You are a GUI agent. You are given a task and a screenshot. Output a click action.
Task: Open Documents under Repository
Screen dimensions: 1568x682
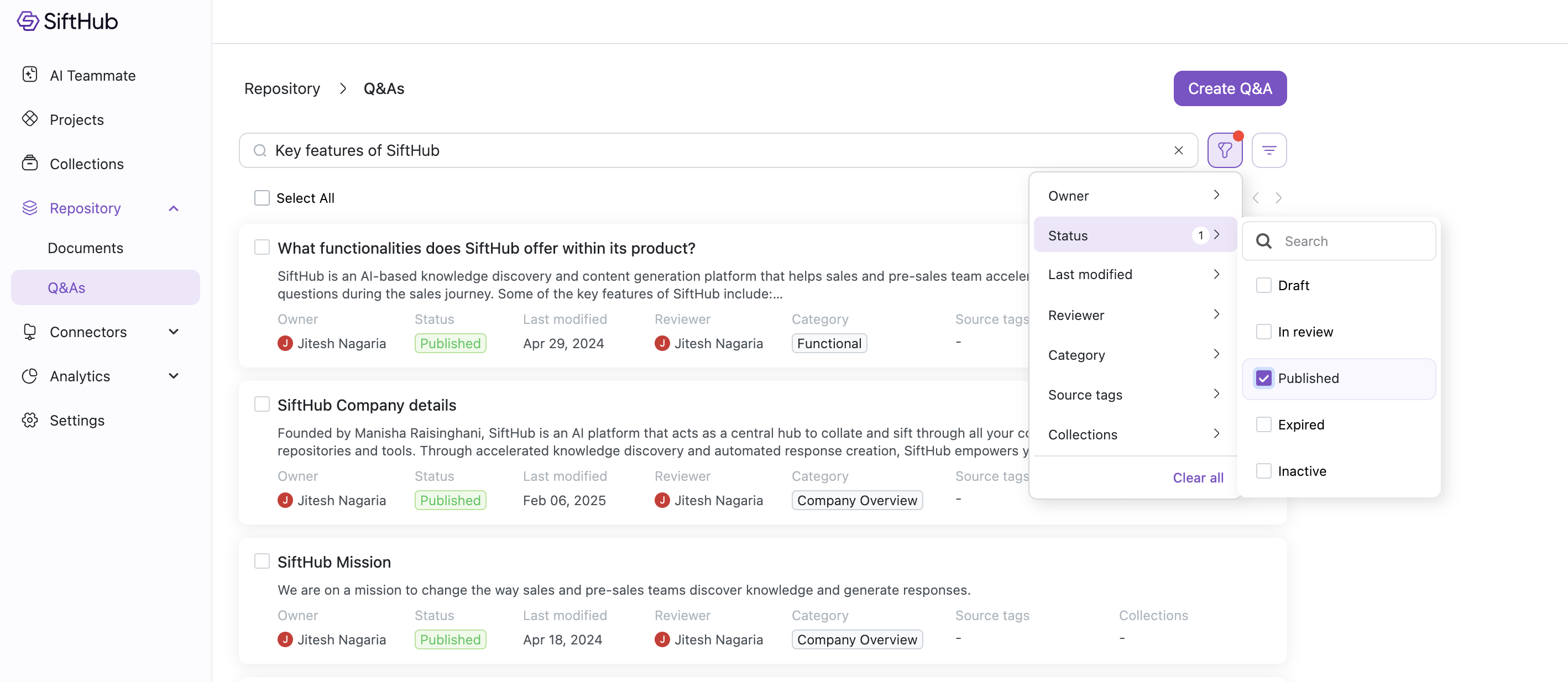[x=85, y=248]
